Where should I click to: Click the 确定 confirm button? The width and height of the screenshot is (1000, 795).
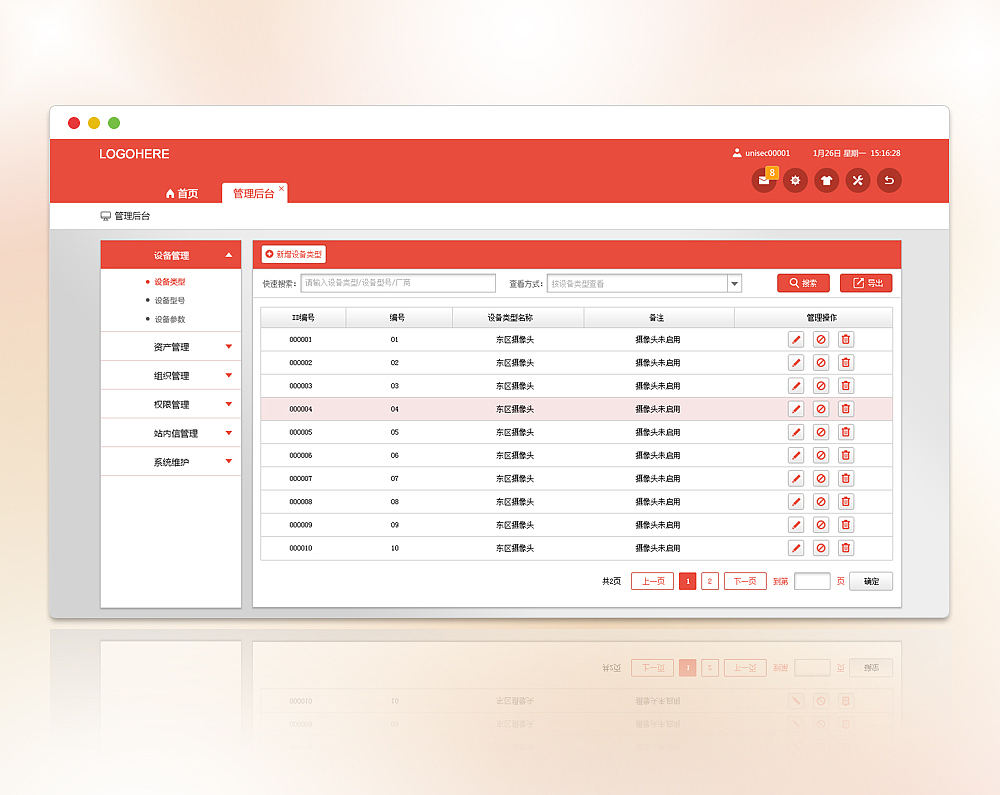coord(871,581)
